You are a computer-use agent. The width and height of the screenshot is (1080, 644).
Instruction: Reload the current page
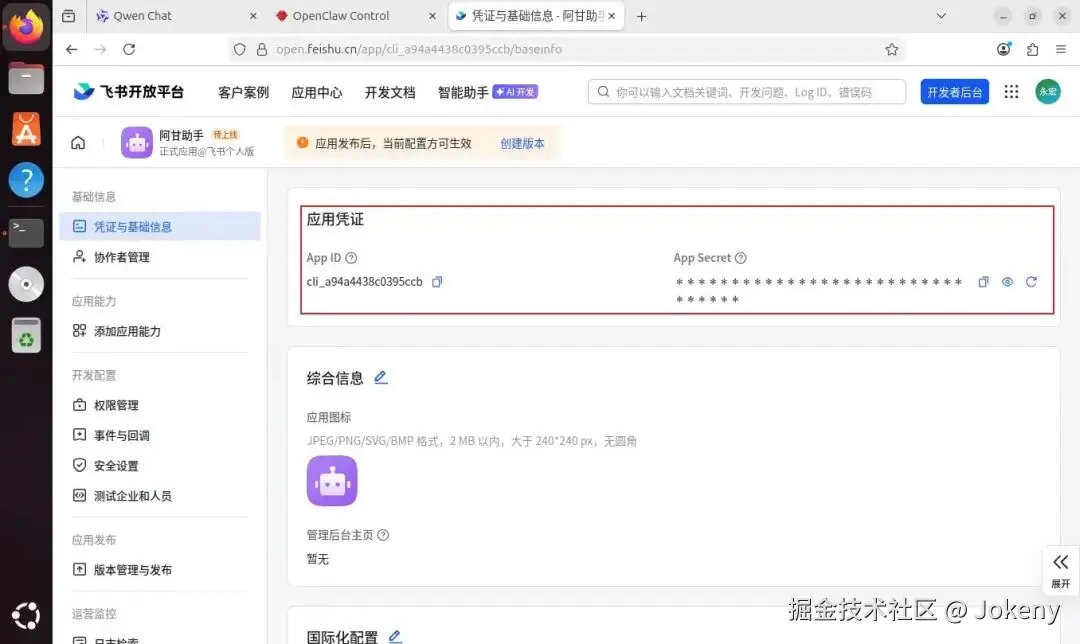click(x=129, y=49)
